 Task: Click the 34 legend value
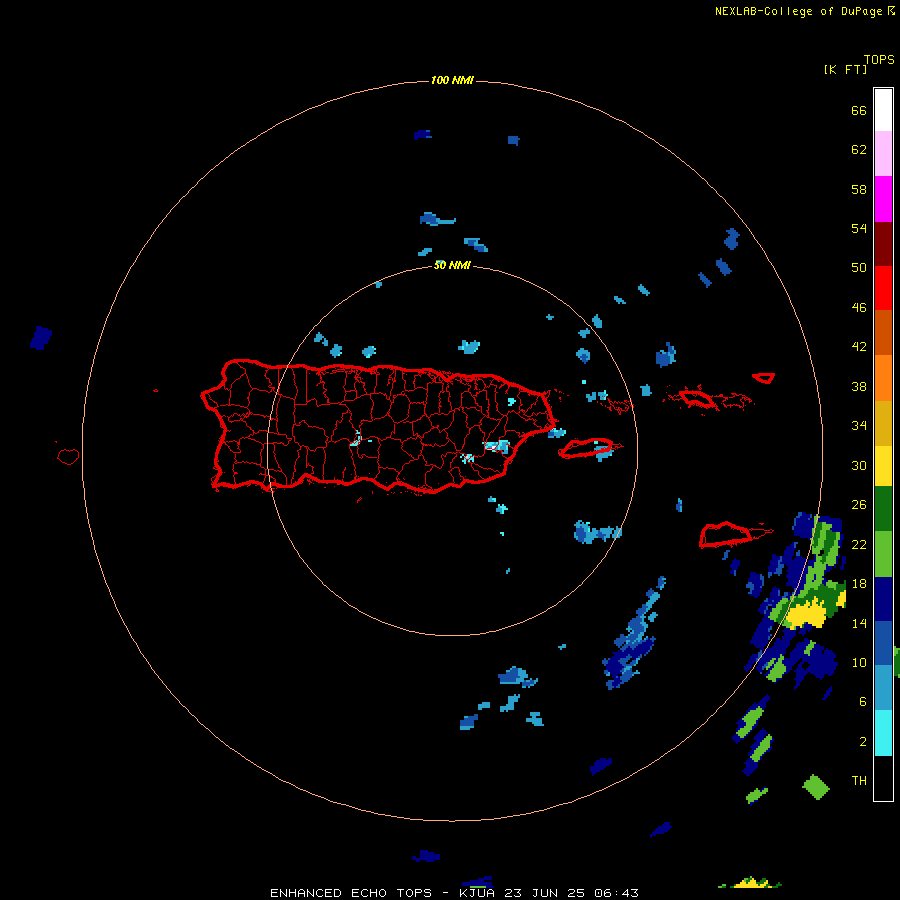click(x=859, y=426)
